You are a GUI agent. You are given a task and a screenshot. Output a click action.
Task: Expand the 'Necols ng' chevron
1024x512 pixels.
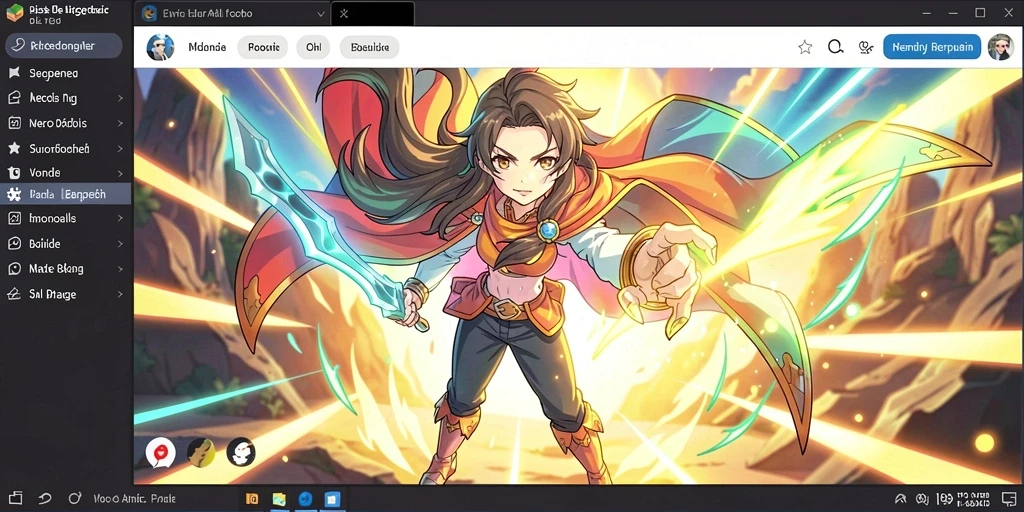coord(120,98)
